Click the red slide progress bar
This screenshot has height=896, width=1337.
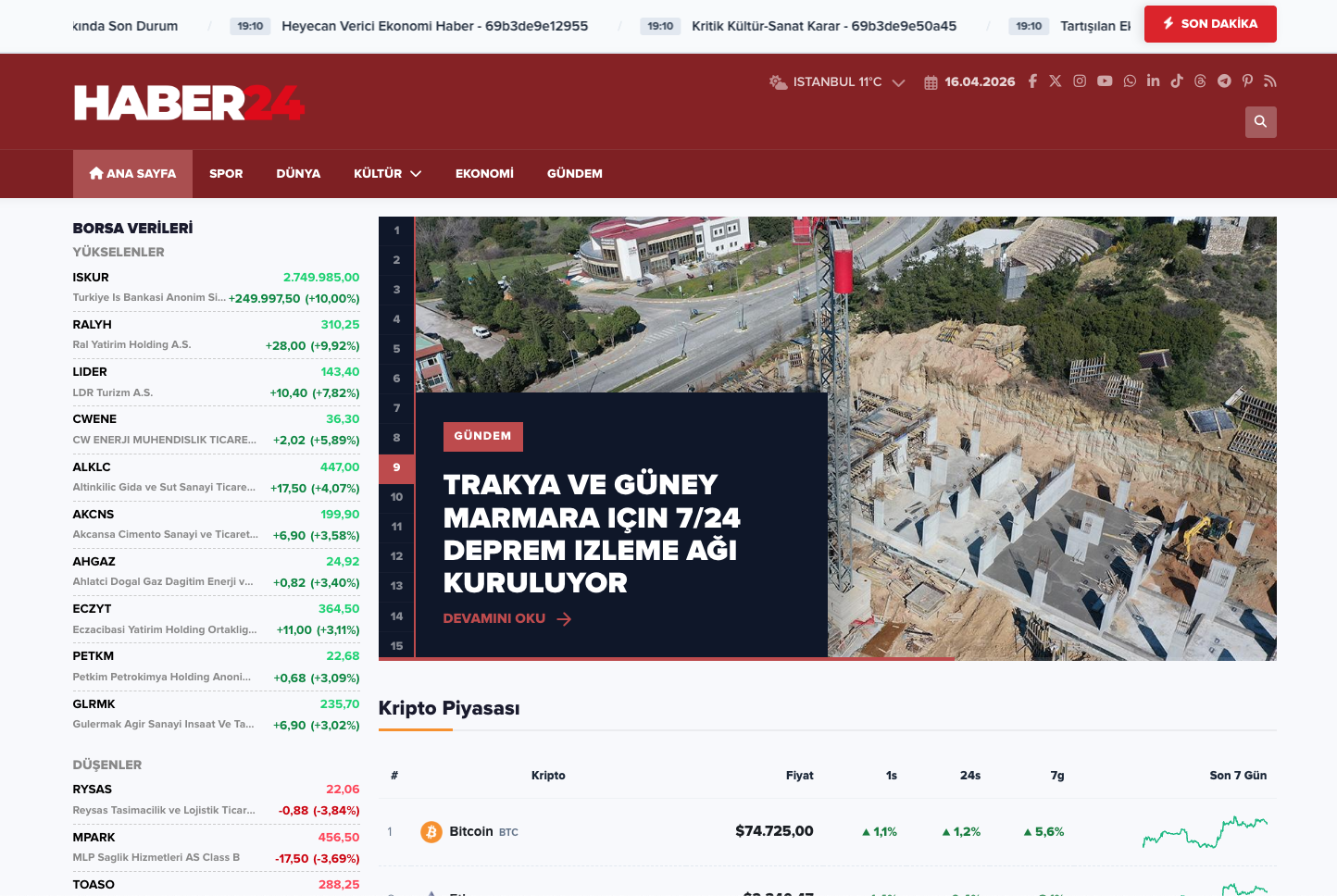pyautogui.click(x=667, y=659)
